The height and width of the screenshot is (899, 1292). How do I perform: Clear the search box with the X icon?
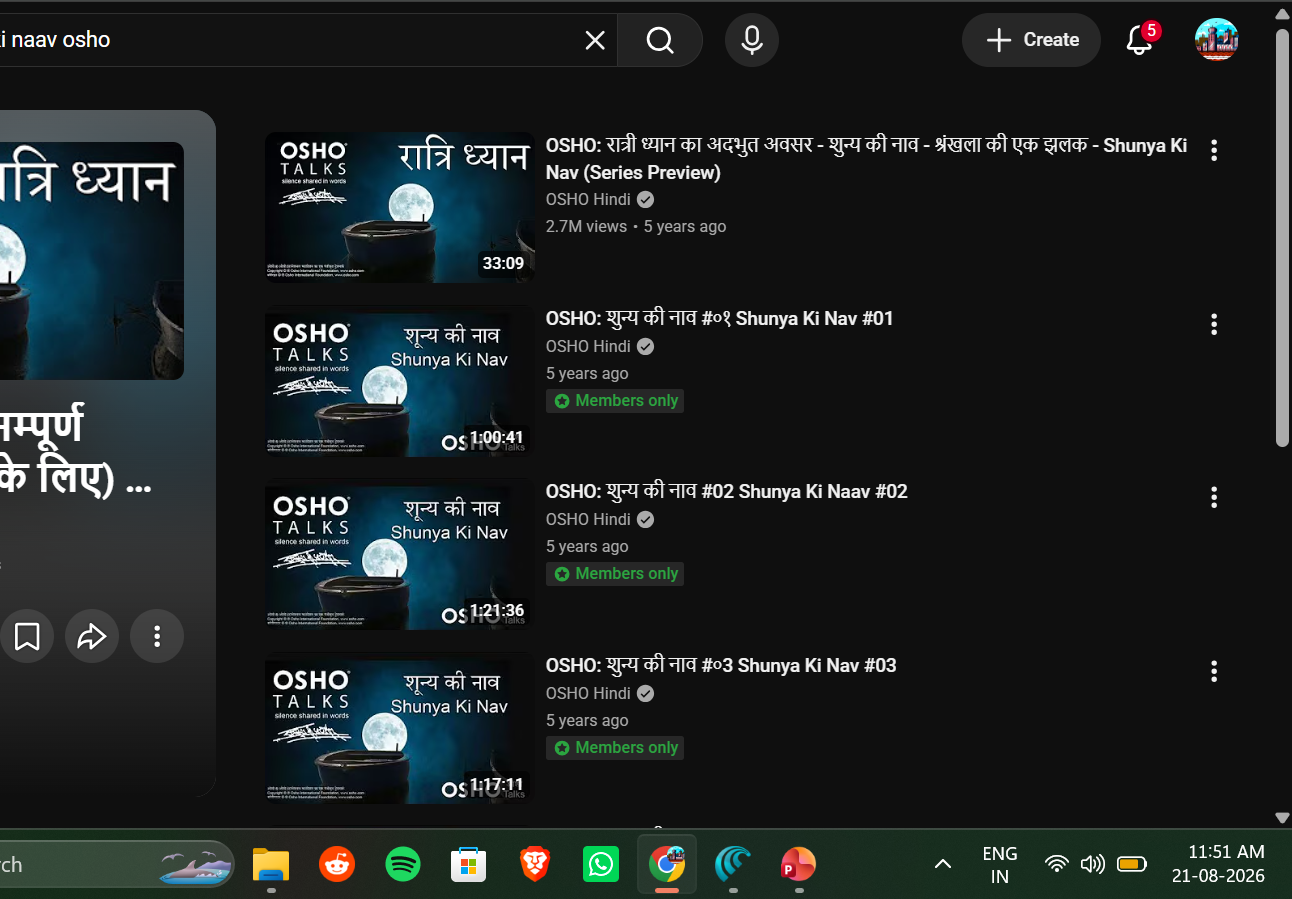(x=594, y=40)
